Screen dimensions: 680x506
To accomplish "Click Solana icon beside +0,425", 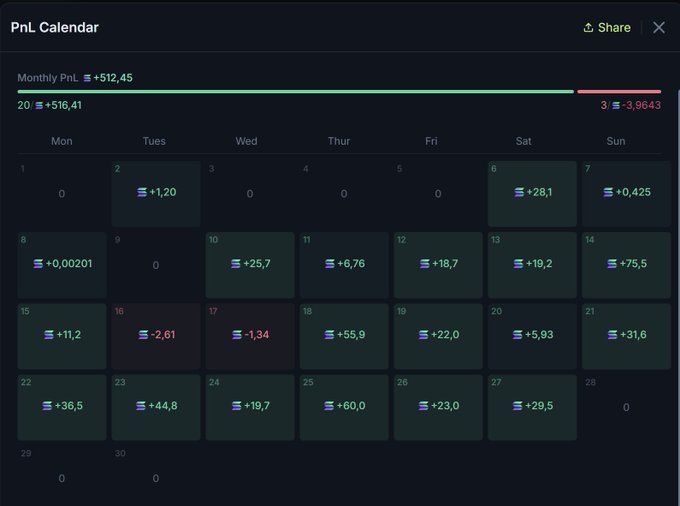I will point(608,192).
